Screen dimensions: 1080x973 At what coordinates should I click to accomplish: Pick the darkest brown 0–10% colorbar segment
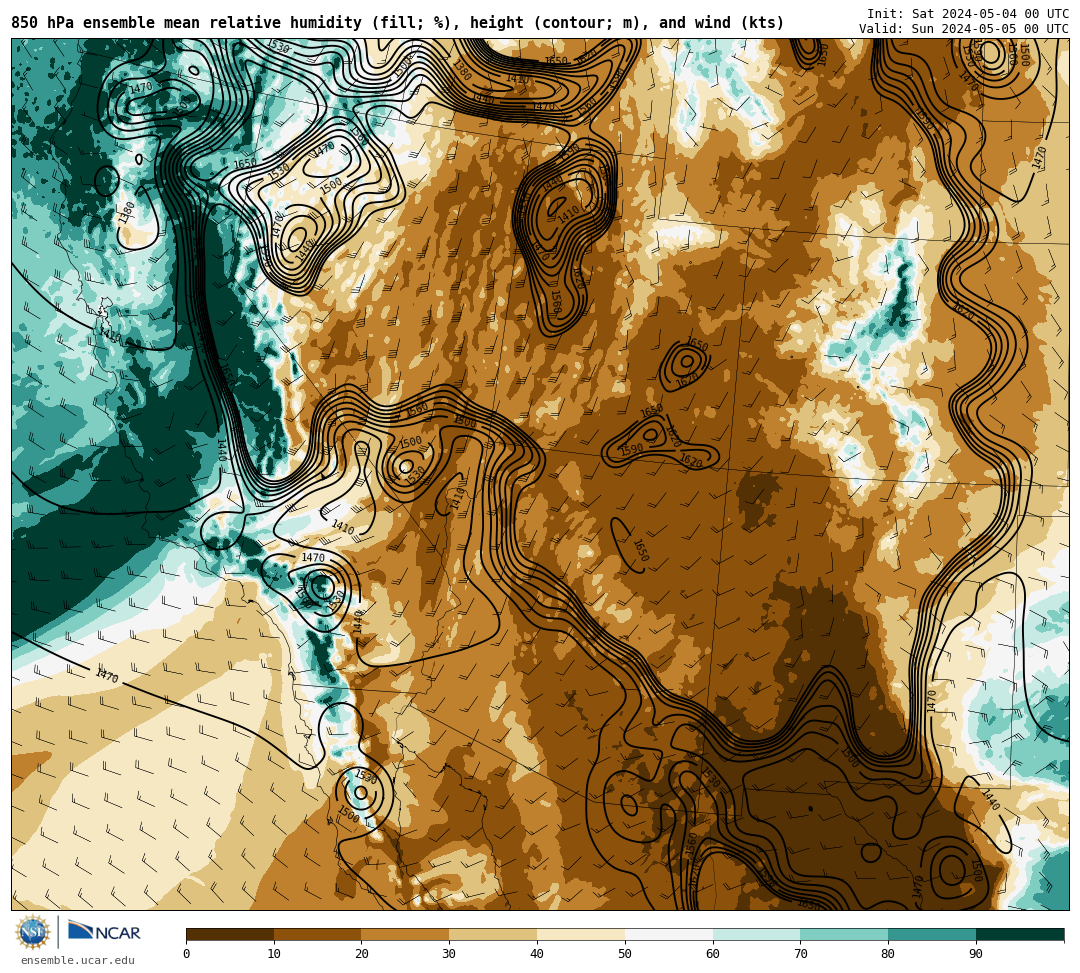(230, 934)
